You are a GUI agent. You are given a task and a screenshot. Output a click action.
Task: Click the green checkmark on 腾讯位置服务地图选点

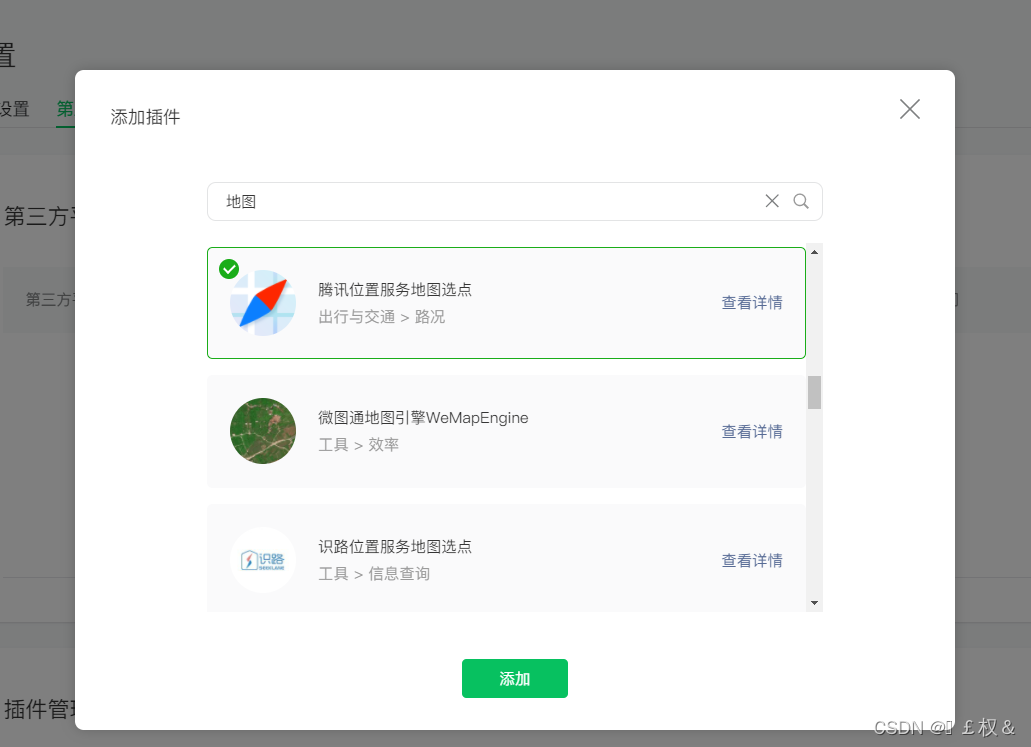[x=230, y=268]
